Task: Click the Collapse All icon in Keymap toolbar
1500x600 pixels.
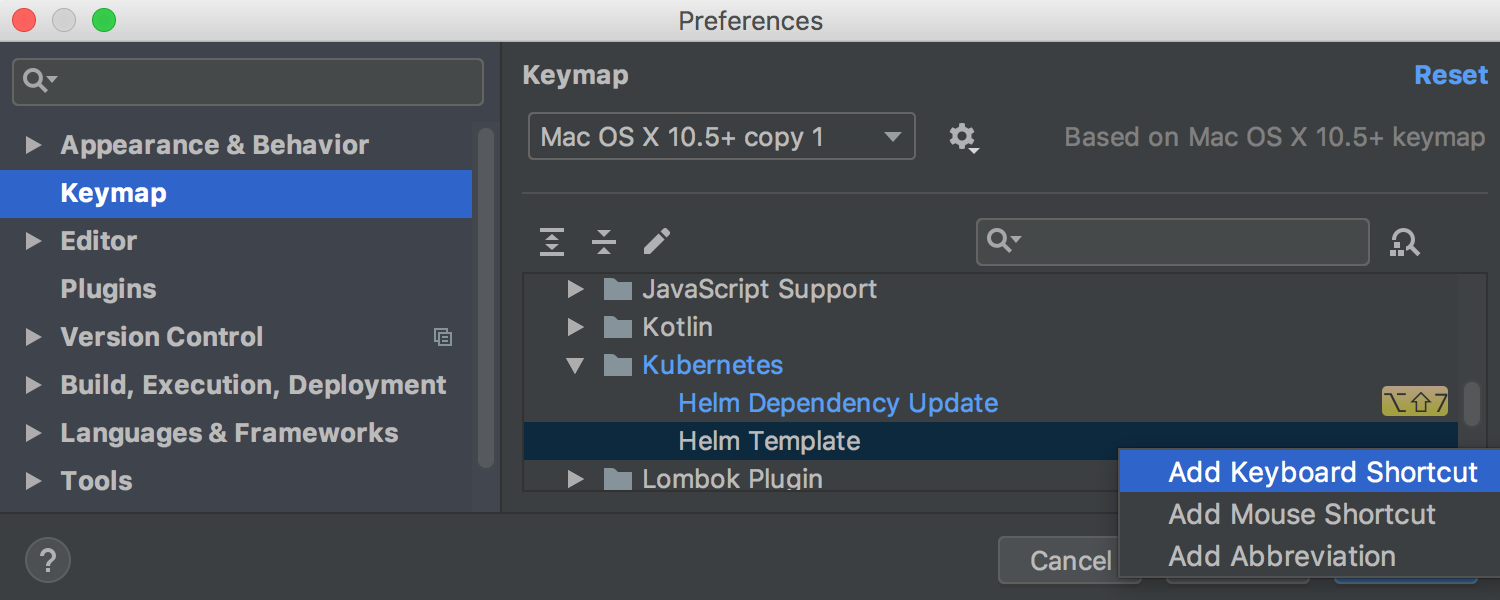Action: pyautogui.click(x=604, y=241)
